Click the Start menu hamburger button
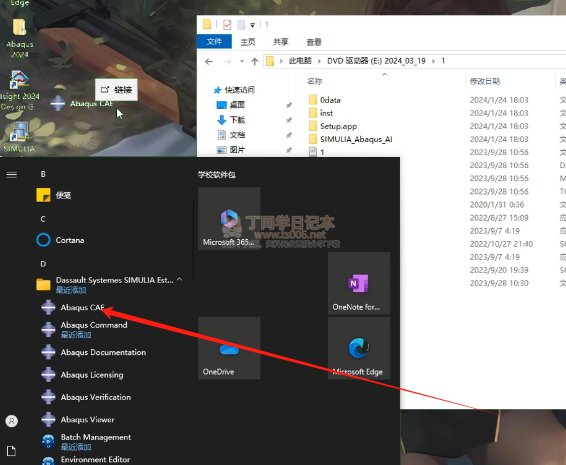This screenshot has height=465, width=566. [12, 175]
